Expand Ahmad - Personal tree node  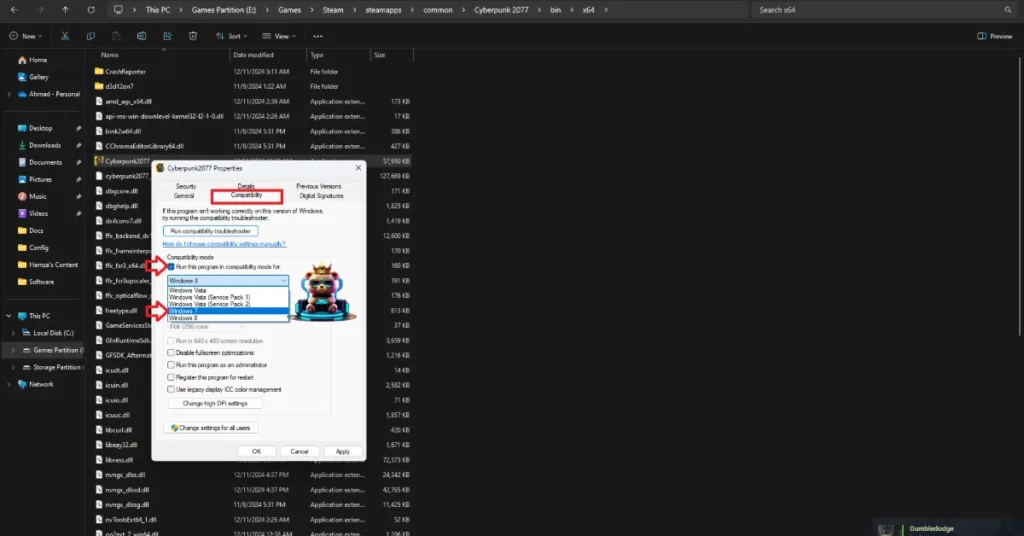8,94
